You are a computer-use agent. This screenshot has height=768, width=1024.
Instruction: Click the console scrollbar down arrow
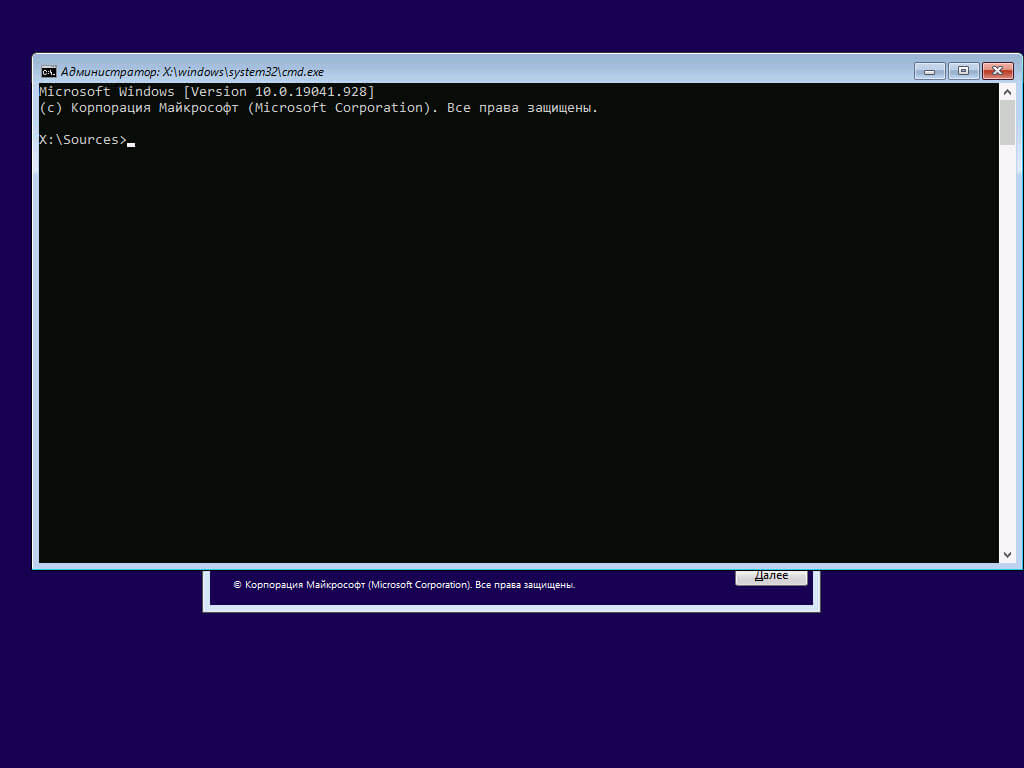[1007, 554]
